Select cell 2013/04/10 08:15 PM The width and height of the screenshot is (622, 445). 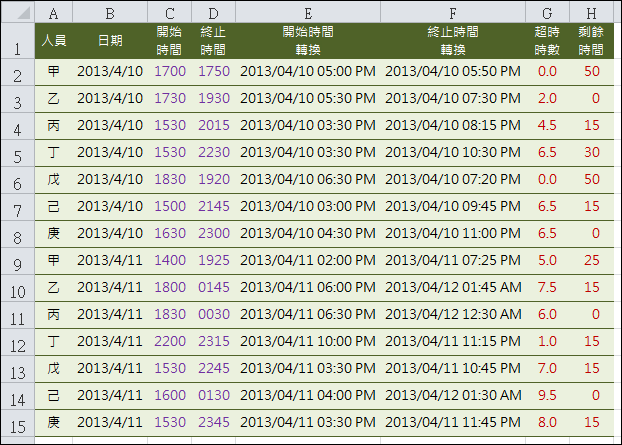coord(453,126)
